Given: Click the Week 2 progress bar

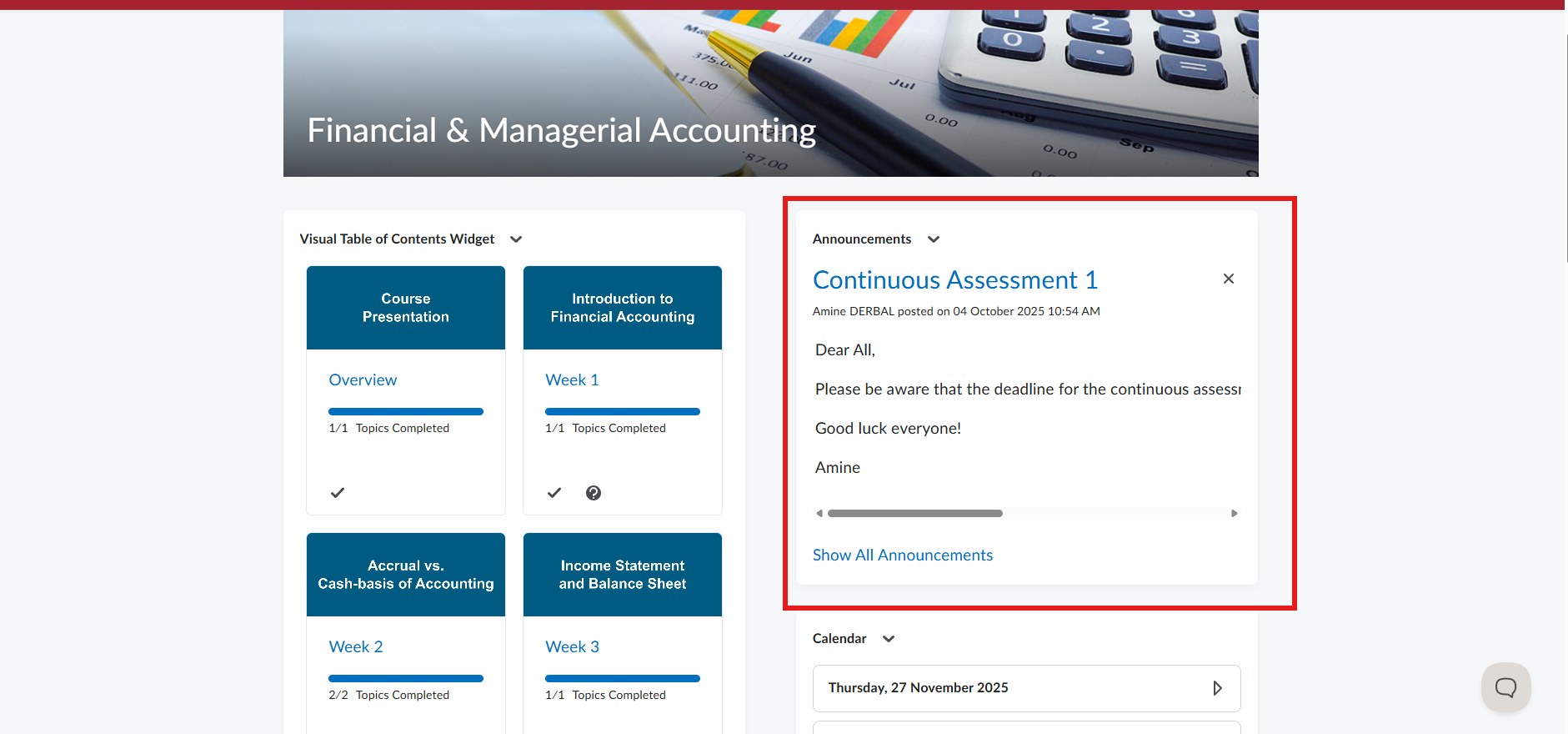Looking at the screenshot, I should 406,678.
